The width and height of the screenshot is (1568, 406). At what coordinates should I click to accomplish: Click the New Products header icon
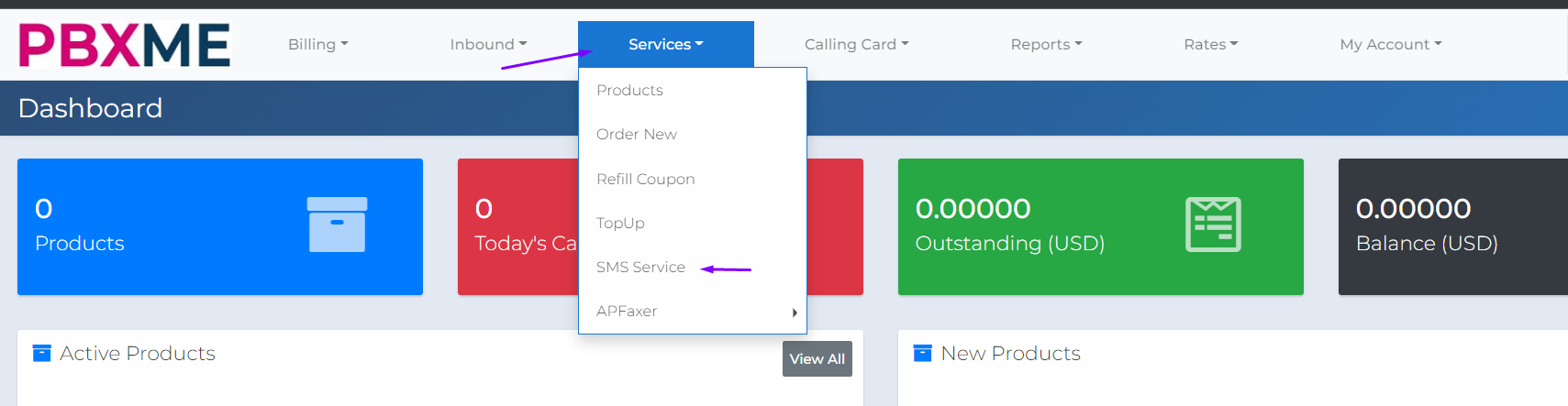pyautogui.click(x=922, y=353)
